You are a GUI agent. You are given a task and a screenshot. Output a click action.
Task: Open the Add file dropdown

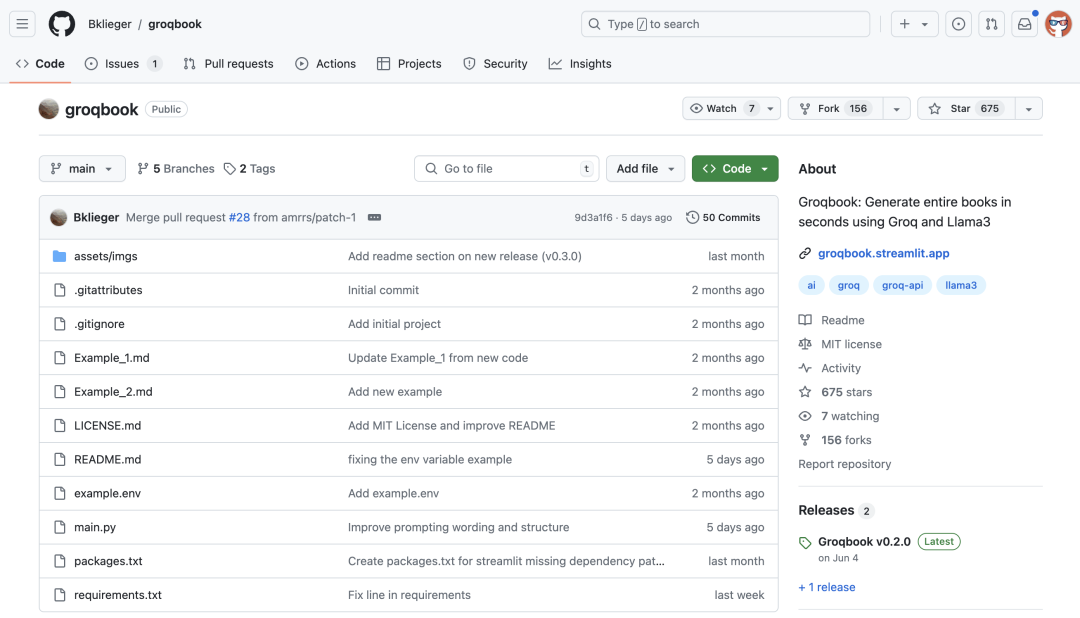pos(645,169)
